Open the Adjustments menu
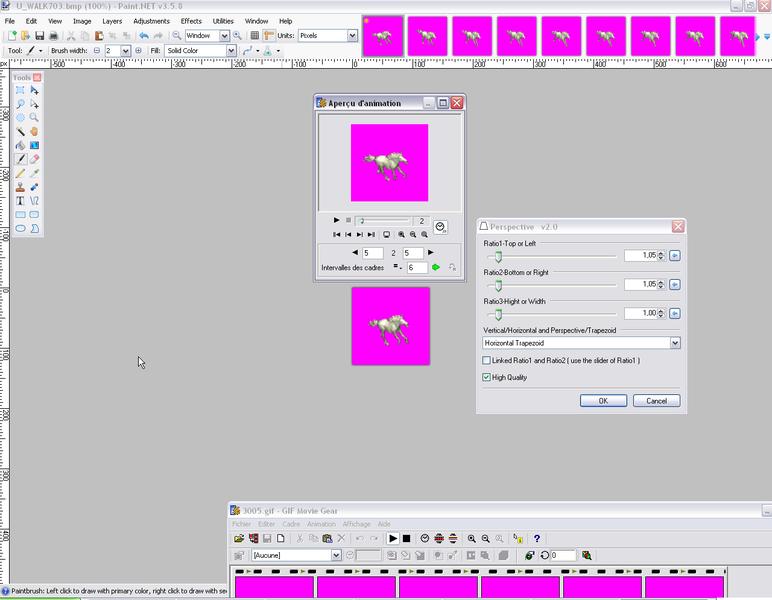772x600 pixels. (151, 21)
